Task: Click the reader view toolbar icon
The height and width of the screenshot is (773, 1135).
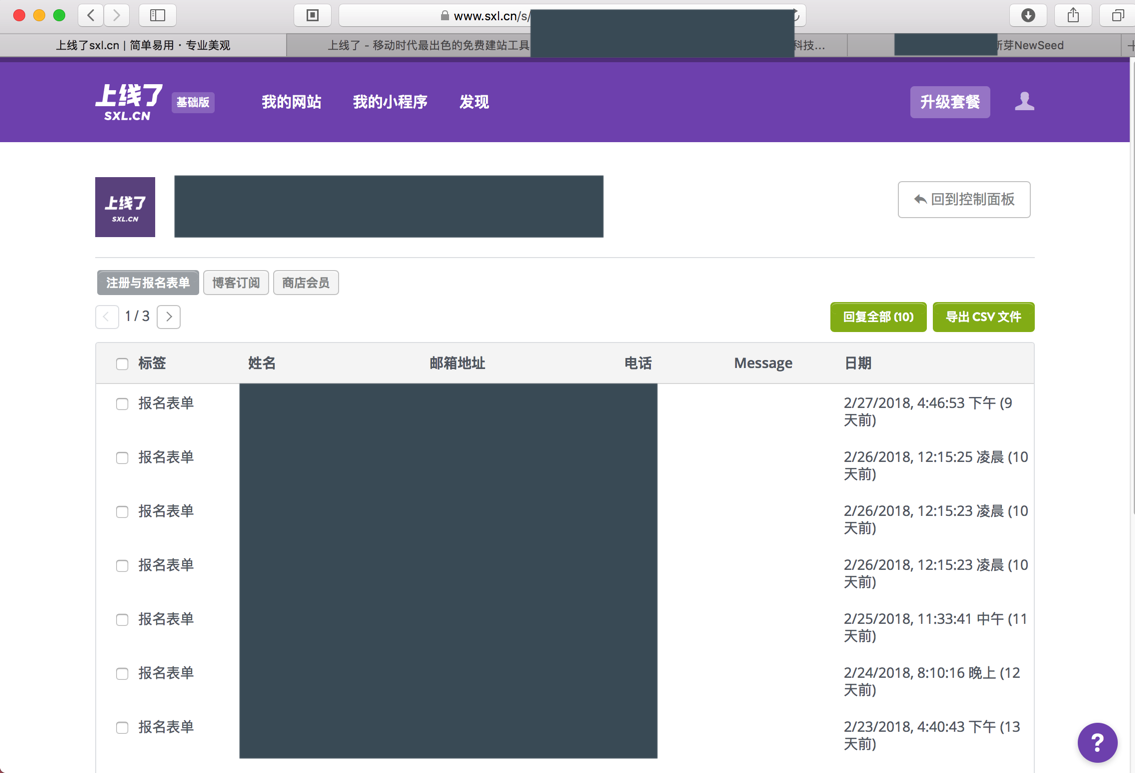Action: click(x=313, y=15)
